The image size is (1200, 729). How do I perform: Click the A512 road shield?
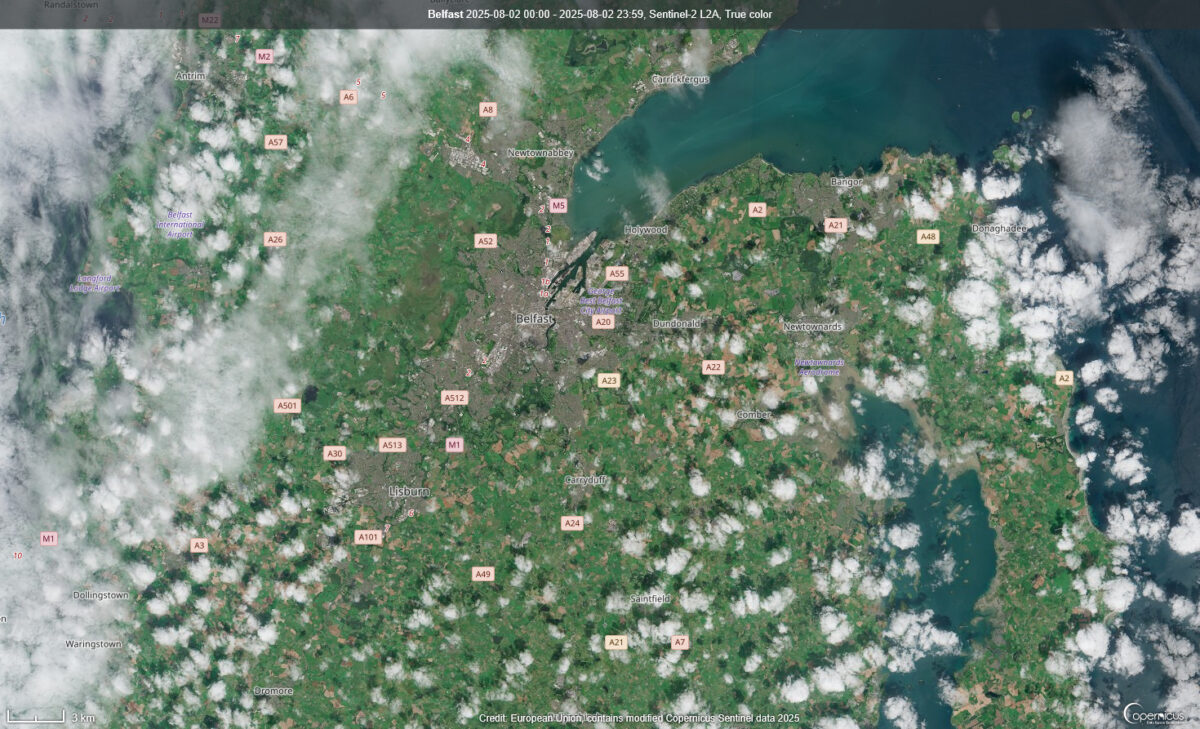454,397
